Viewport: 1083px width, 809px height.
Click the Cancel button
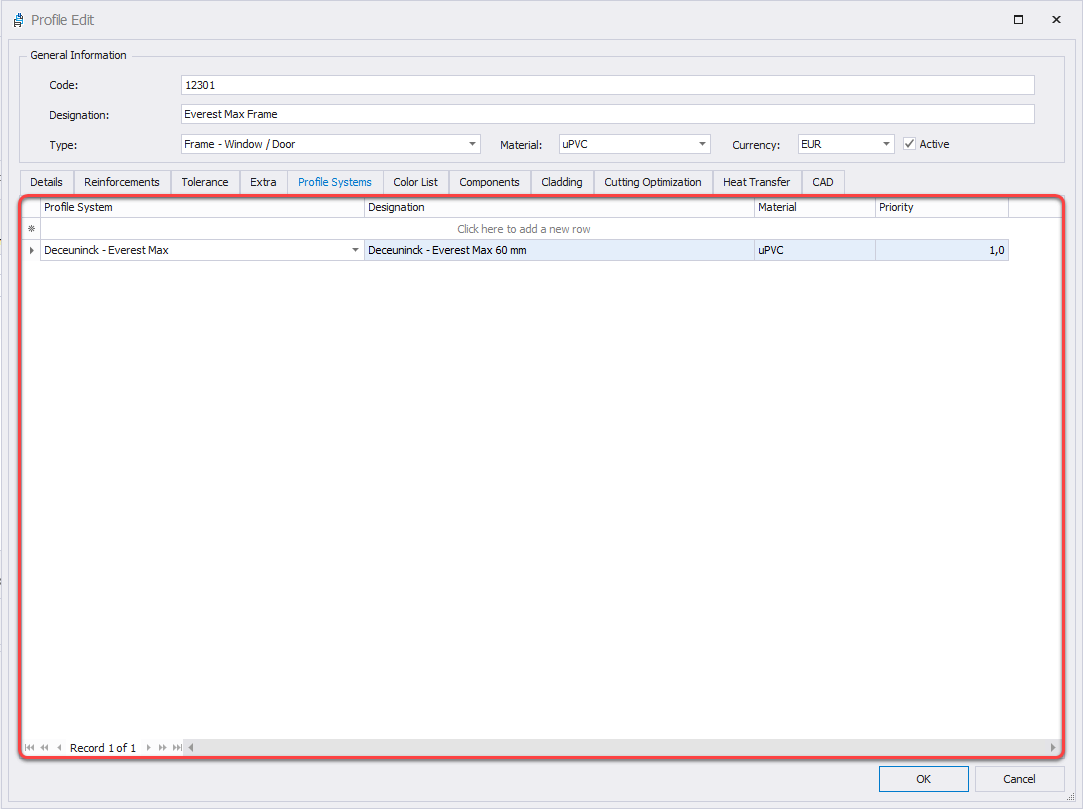click(x=1019, y=779)
